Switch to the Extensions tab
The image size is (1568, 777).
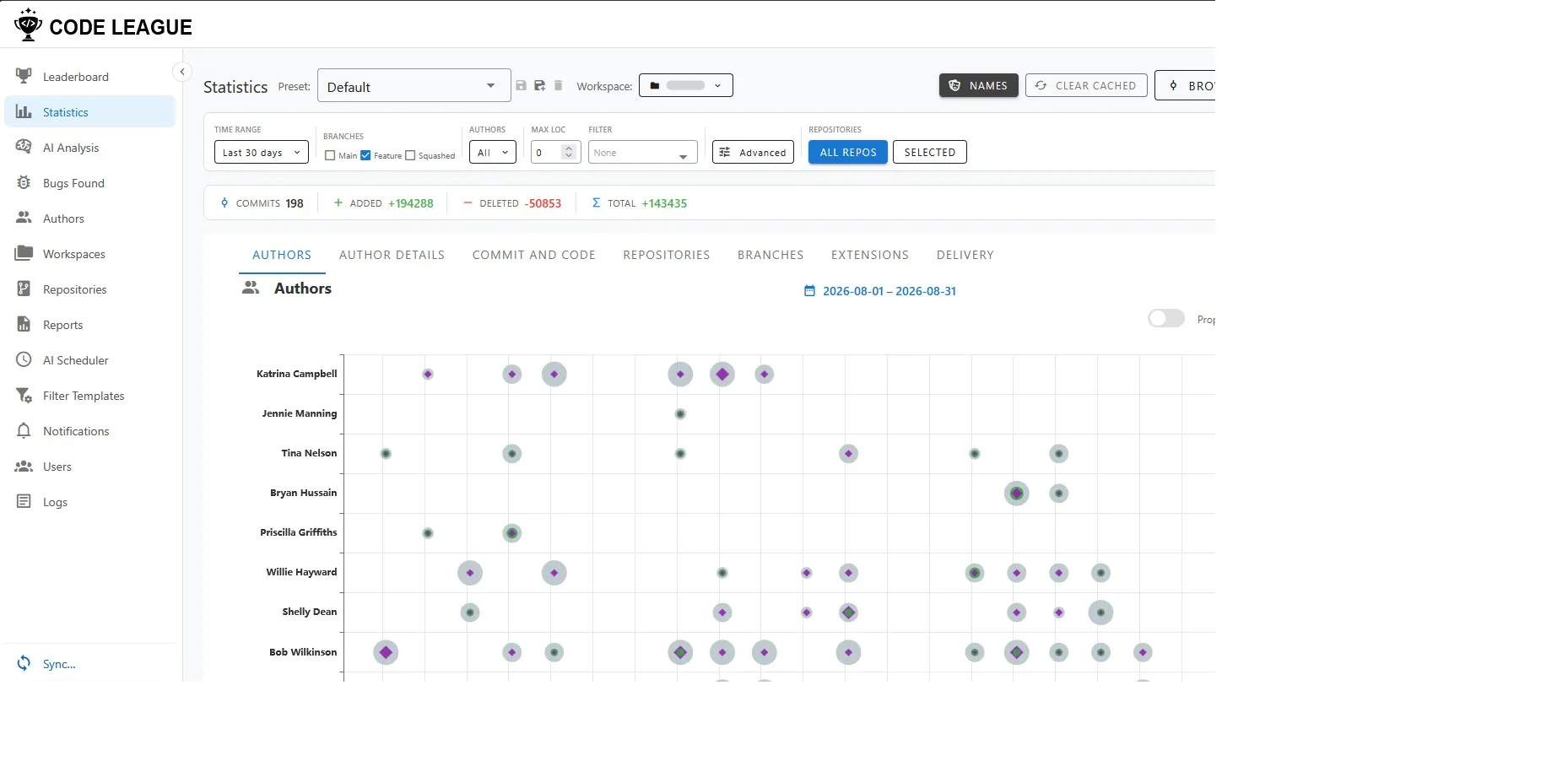click(x=869, y=255)
